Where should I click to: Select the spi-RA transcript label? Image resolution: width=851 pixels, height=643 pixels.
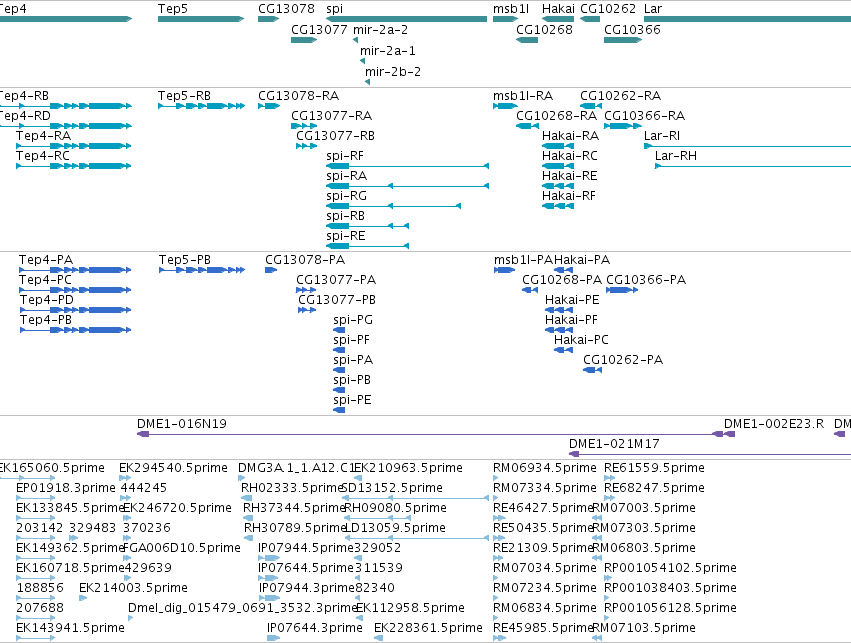[x=346, y=176]
